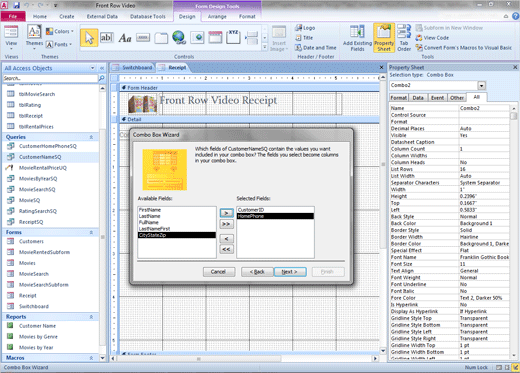Pick the Text Box control

click(107, 38)
